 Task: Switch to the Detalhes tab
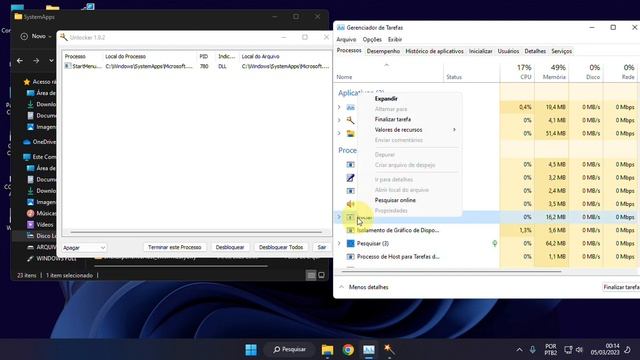535,51
